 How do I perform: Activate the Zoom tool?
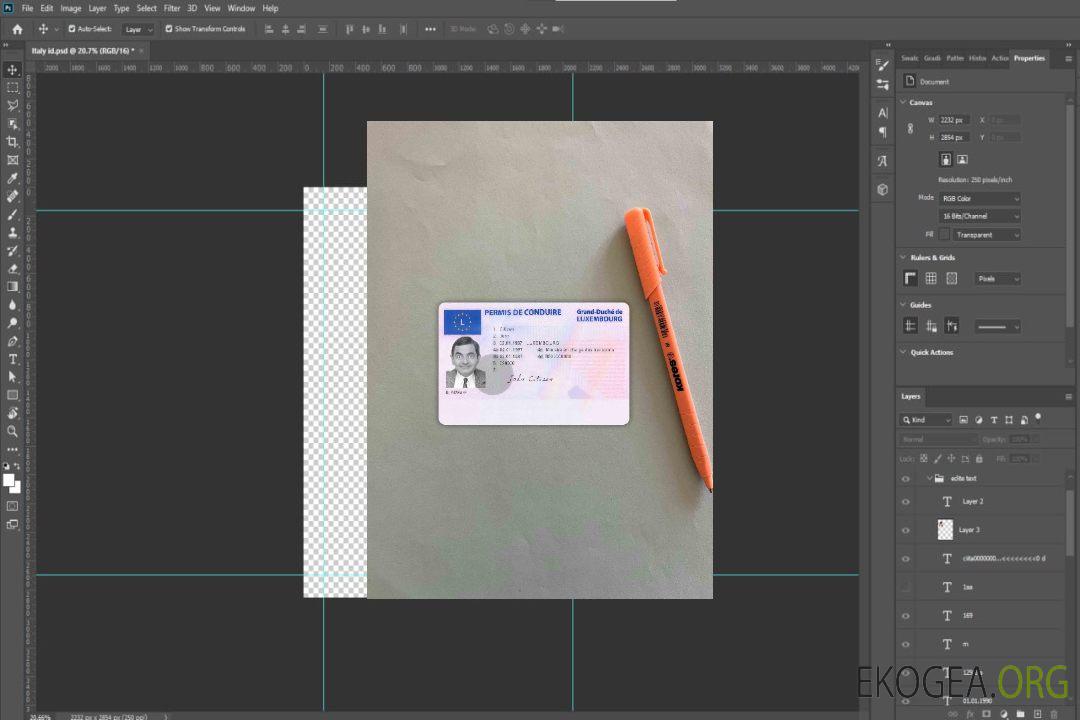pos(13,431)
